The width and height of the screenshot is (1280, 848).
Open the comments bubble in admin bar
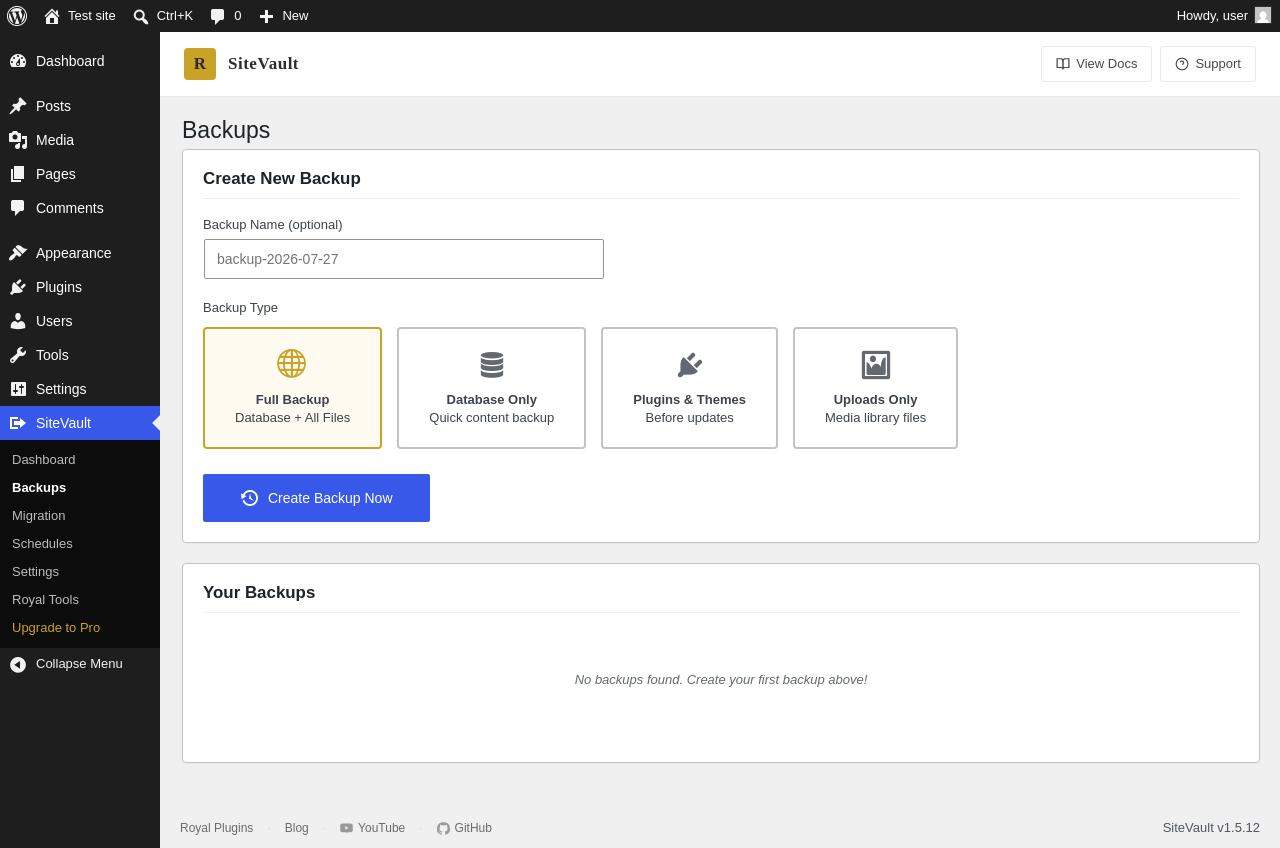[226, 16]
